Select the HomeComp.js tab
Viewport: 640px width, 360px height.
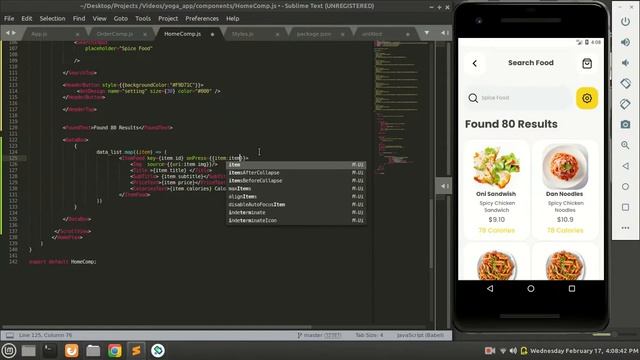tap(182, 34)
